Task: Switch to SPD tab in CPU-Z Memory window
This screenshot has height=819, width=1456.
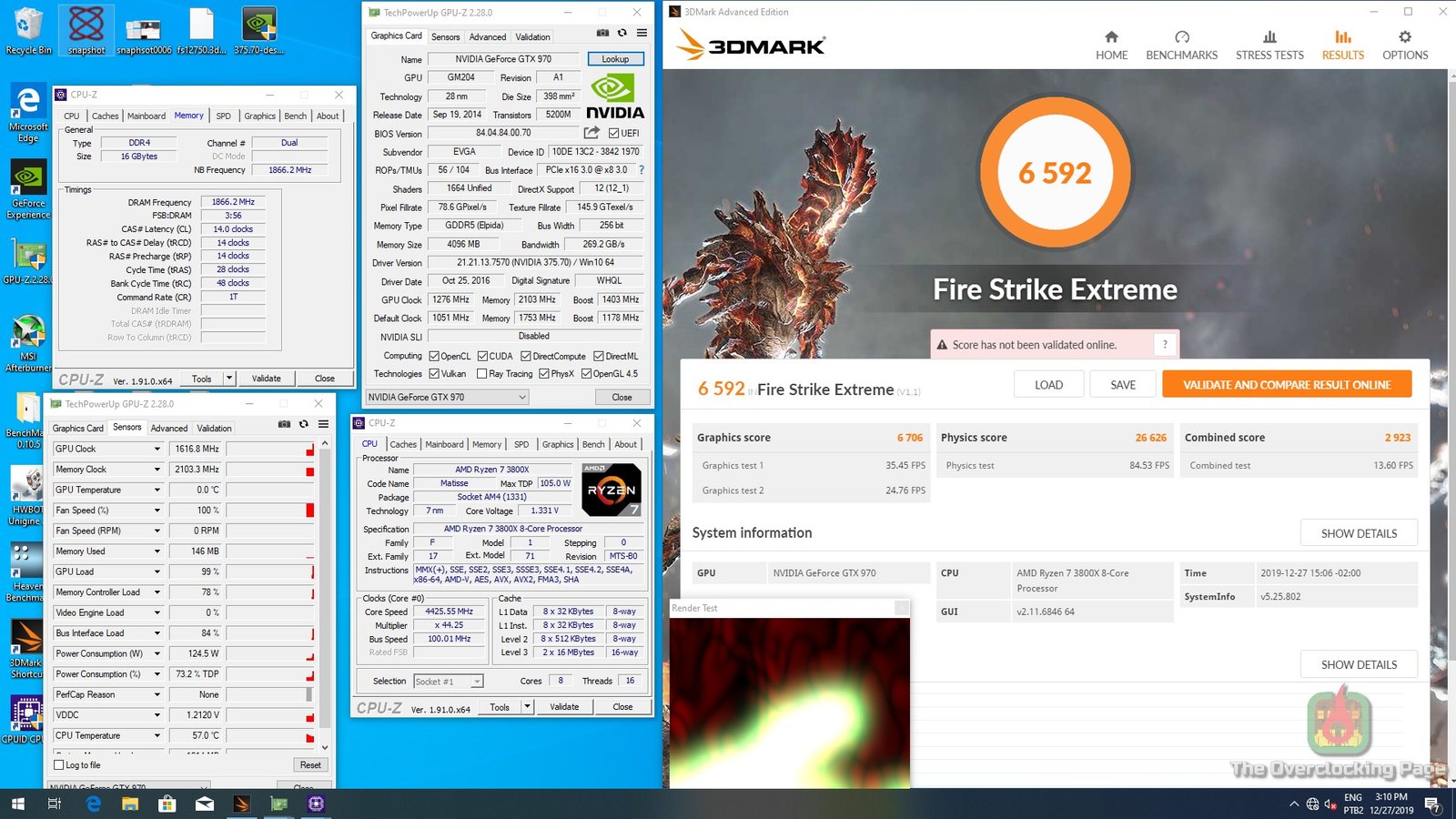Action: point(224,116)
